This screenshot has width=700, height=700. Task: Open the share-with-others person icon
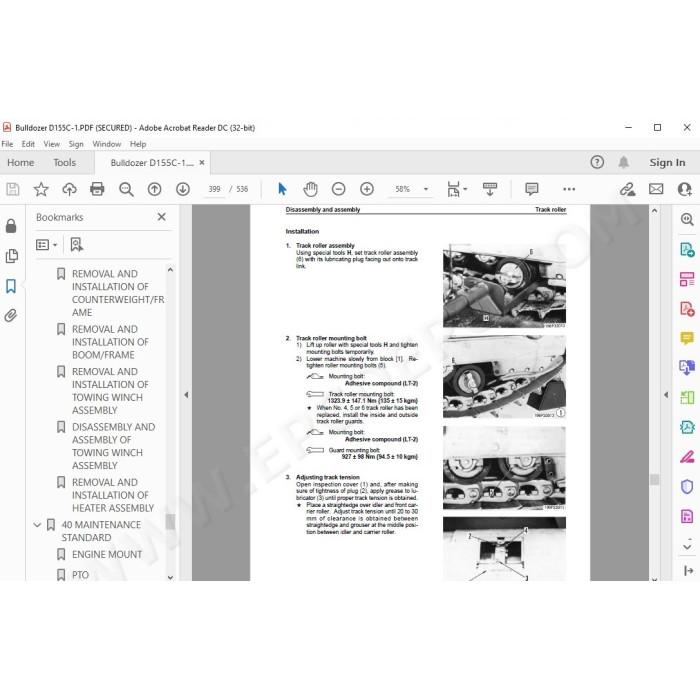pos(684,189)
